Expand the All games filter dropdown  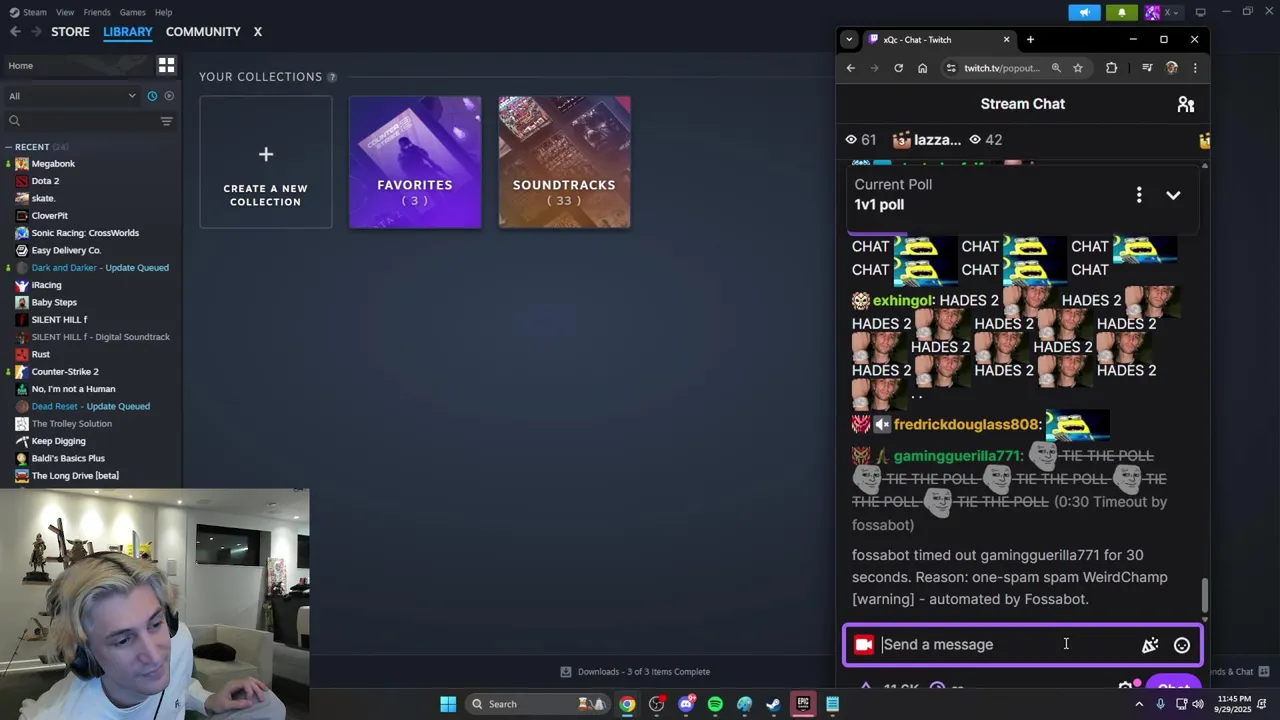(72, 96)
